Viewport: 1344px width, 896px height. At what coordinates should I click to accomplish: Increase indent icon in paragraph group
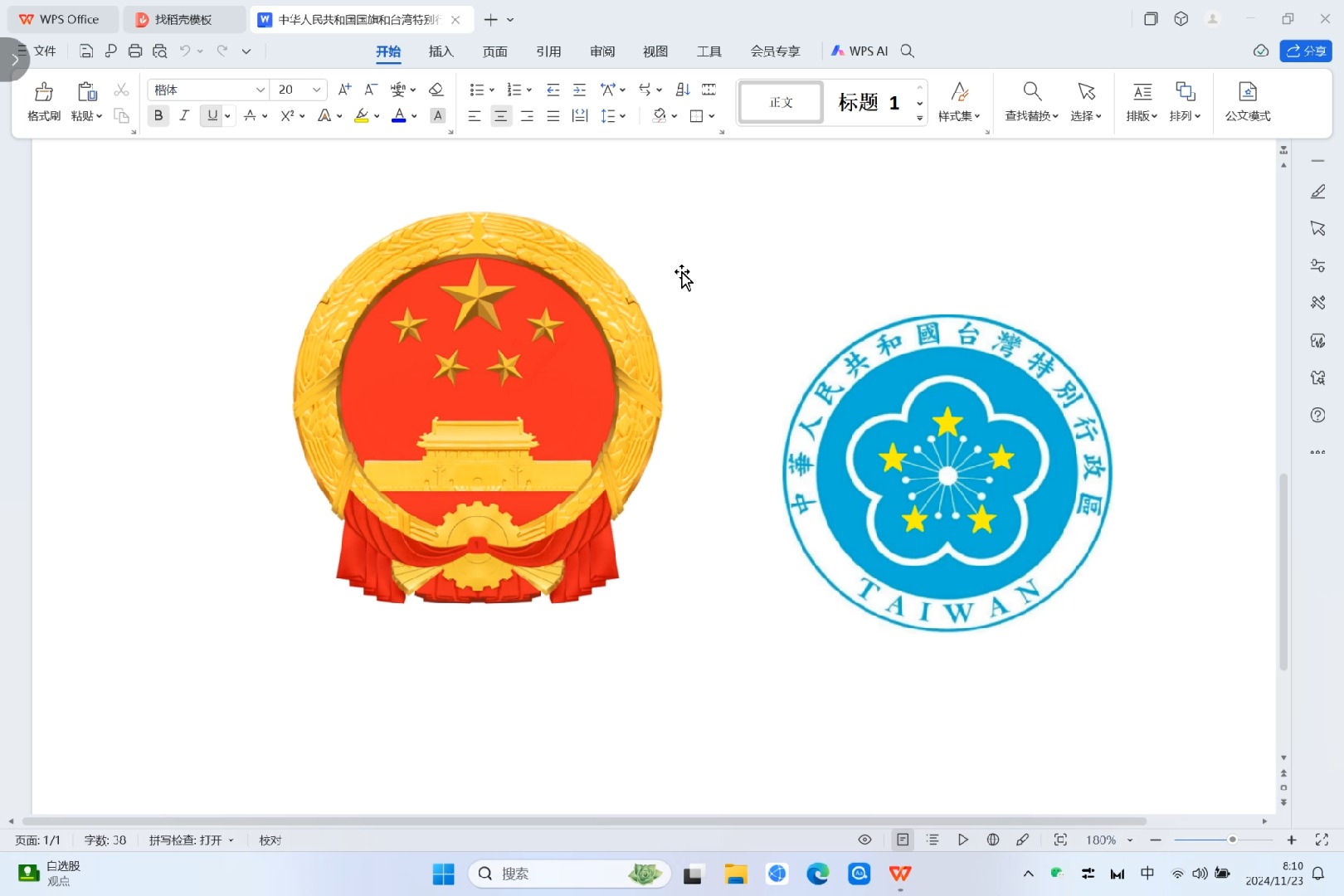(580, 90)
